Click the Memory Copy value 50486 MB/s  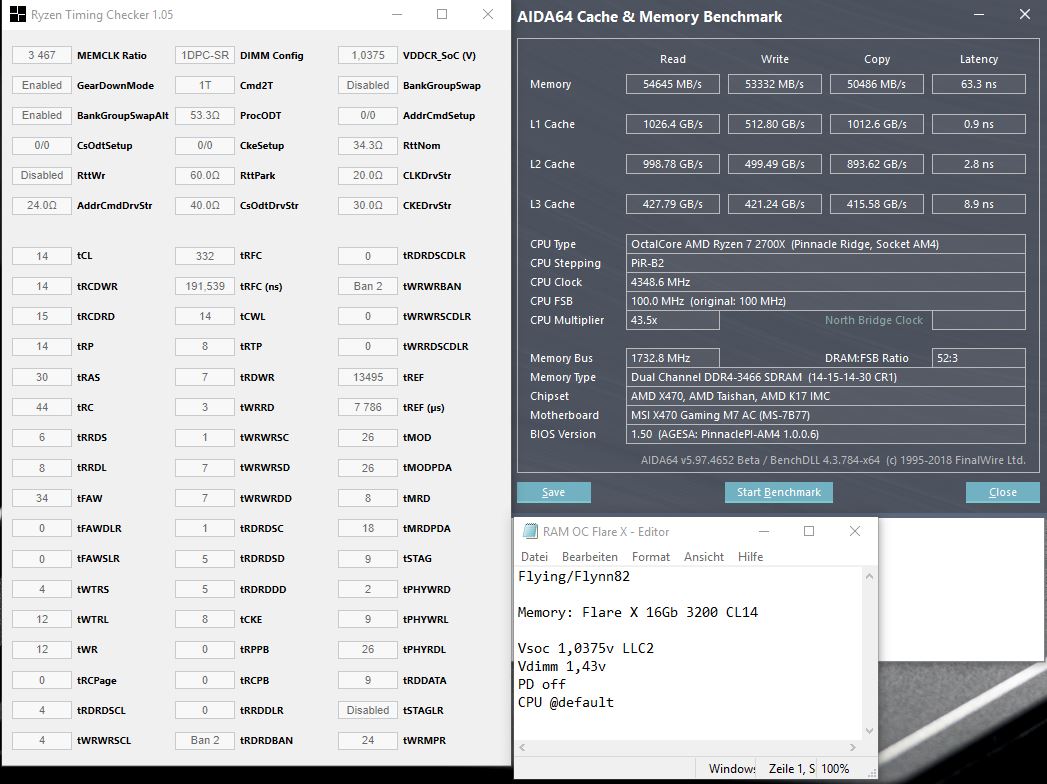pyautogui.click(x=877, y=84)
